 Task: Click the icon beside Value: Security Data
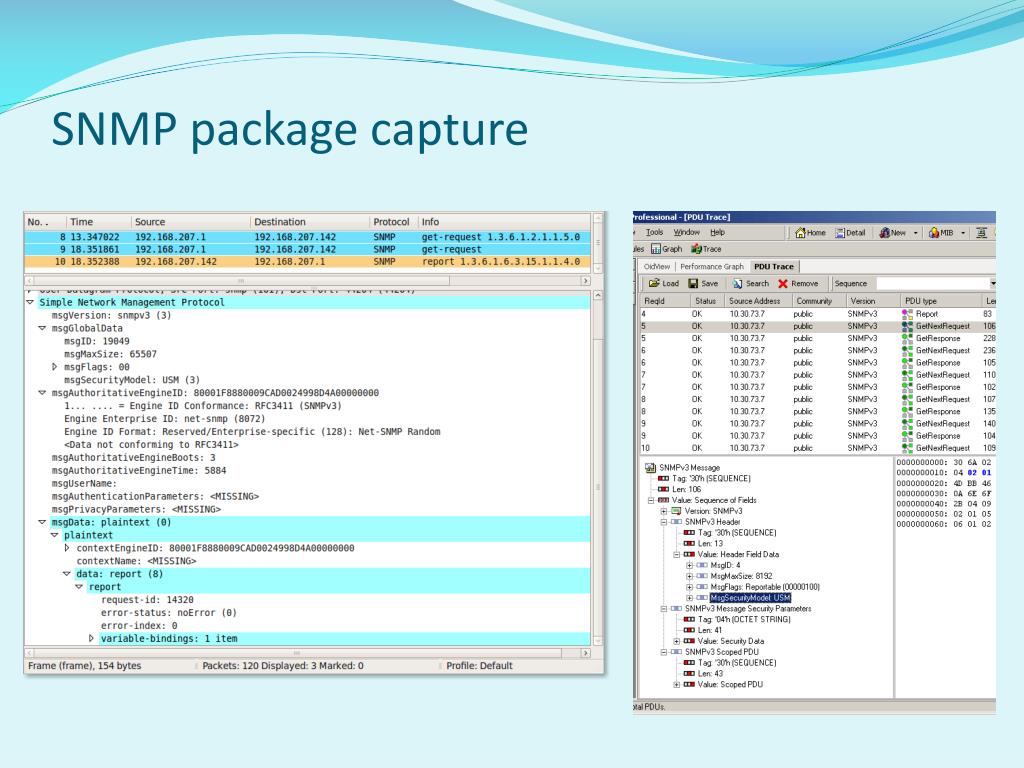pyautogui.click(x=689, y=641)
